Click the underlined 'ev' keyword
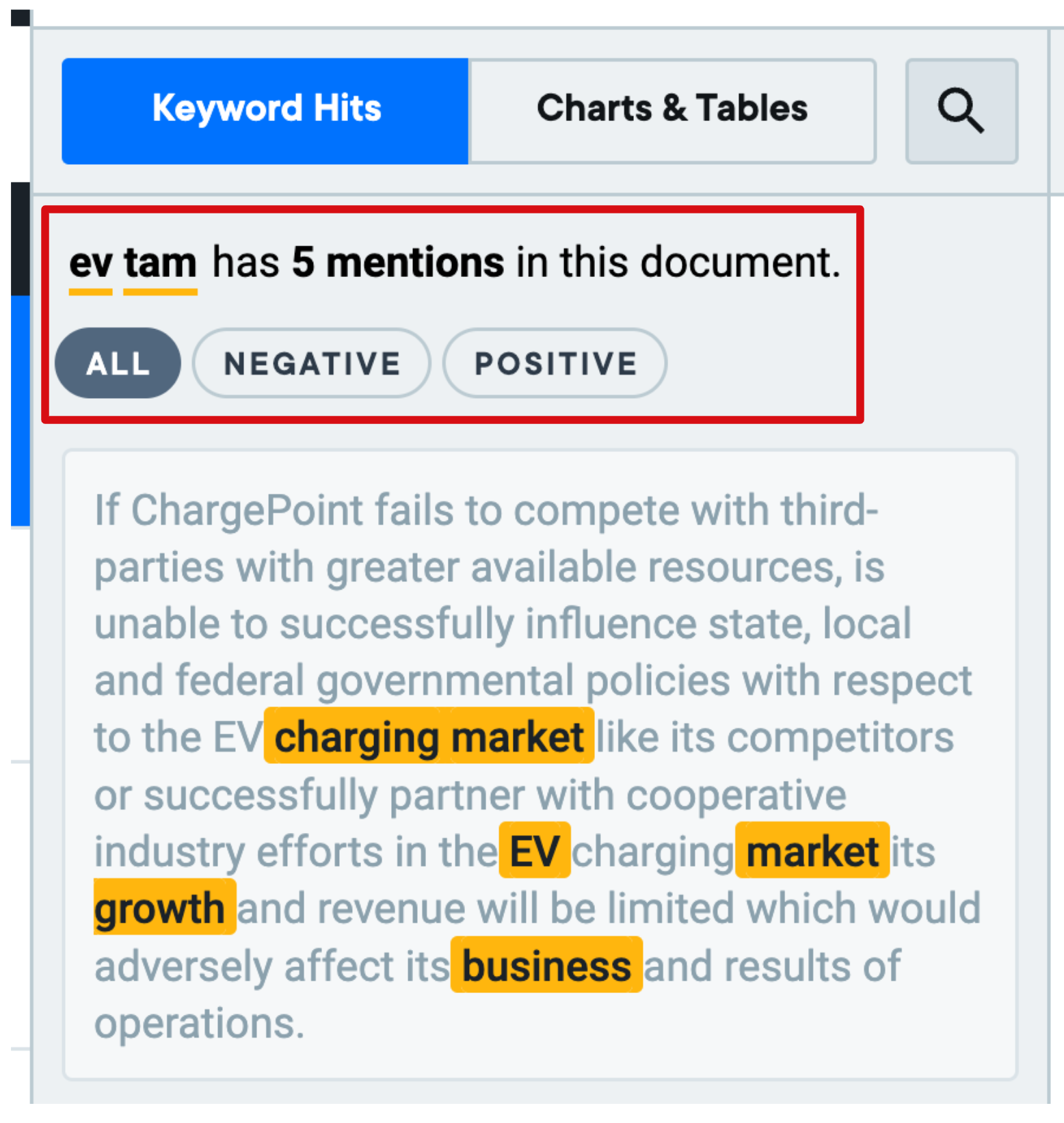Viewport: 1064px width, 1123px height. tap(91, 264)
